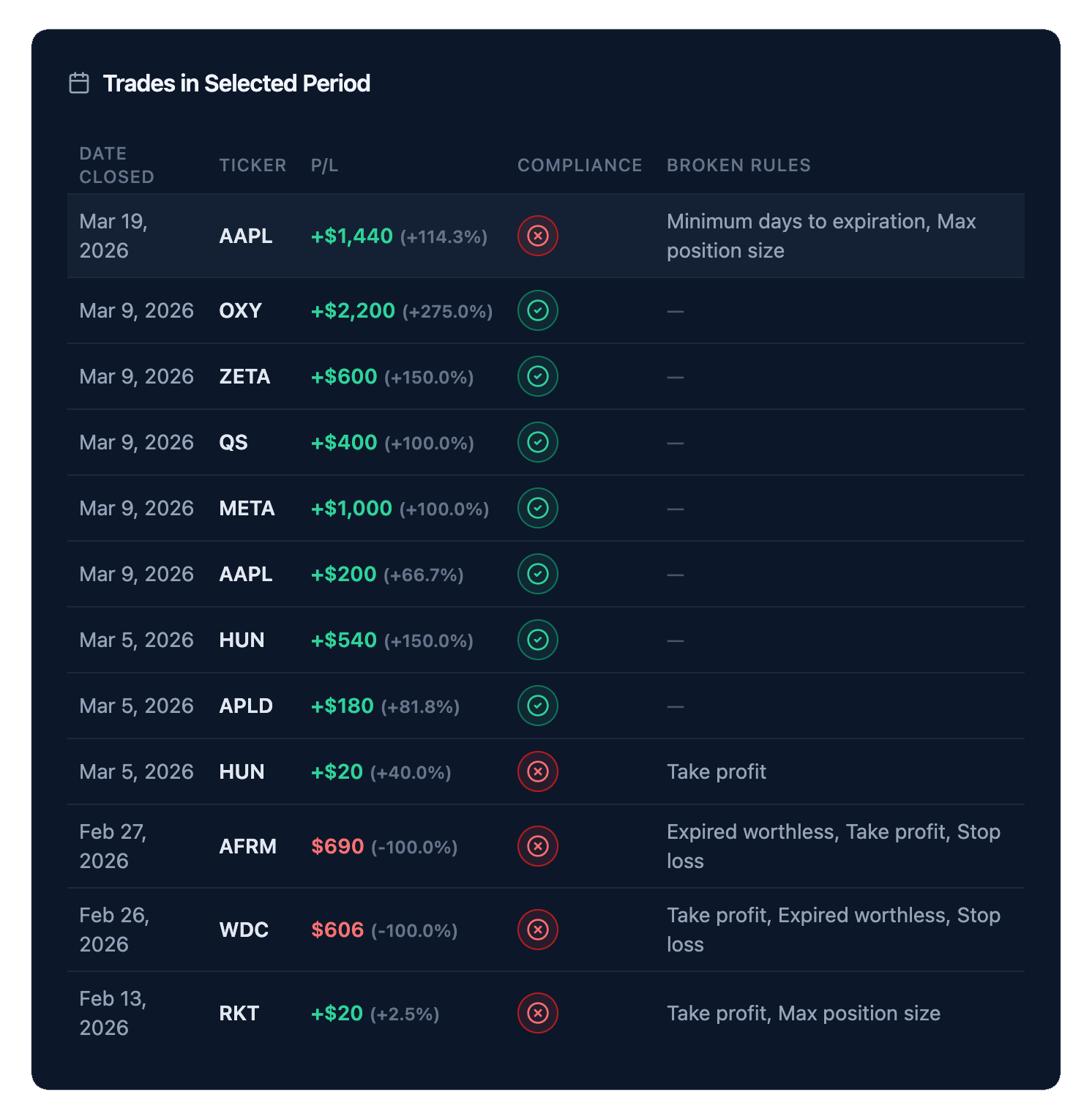Click the Take profit broken rule text for HUN
This screenshot has height=1114, width=1092.
point(716,771)
